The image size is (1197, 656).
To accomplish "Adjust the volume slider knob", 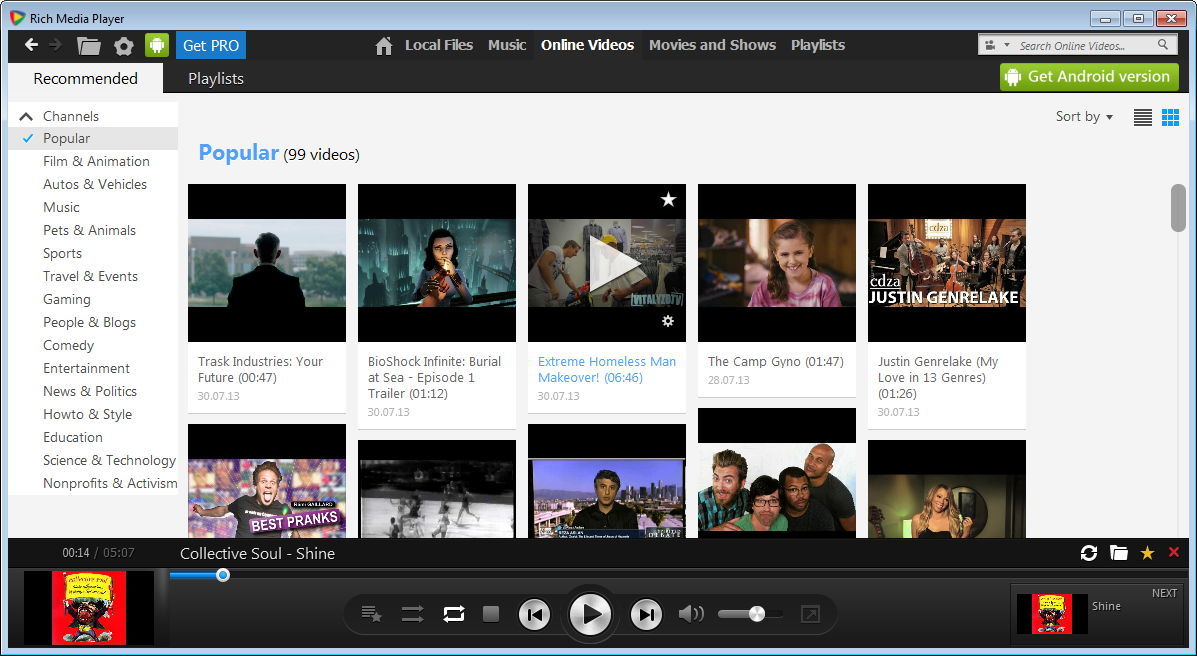I will pyautogui.click(x=757, y=614).
